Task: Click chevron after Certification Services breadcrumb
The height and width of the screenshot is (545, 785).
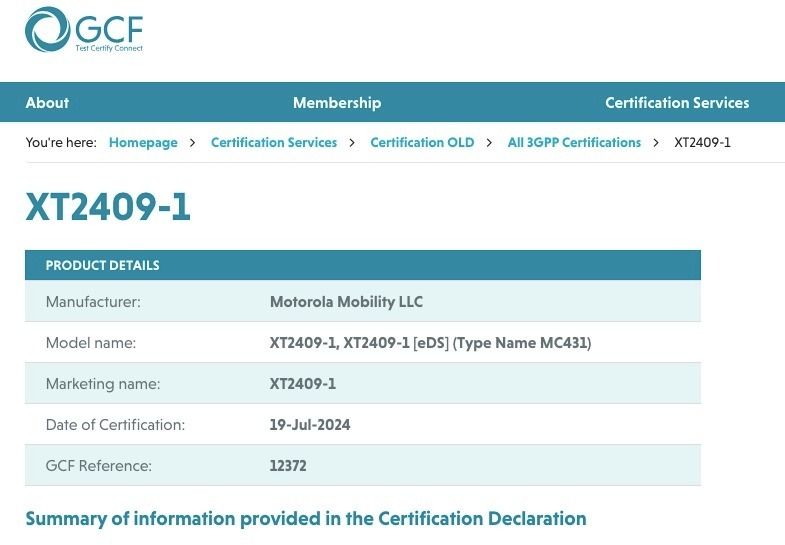Action: [x=352, y=143]
